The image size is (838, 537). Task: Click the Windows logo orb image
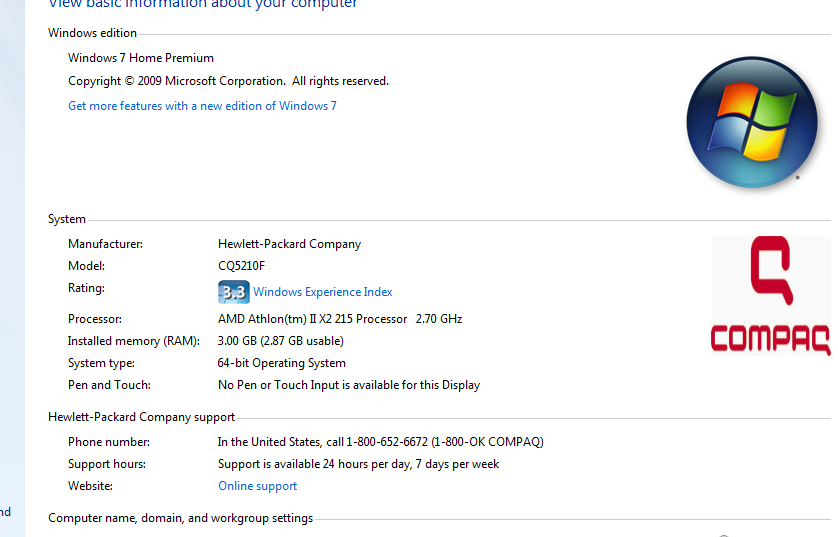pyautogui.click(x=744, y=123)
